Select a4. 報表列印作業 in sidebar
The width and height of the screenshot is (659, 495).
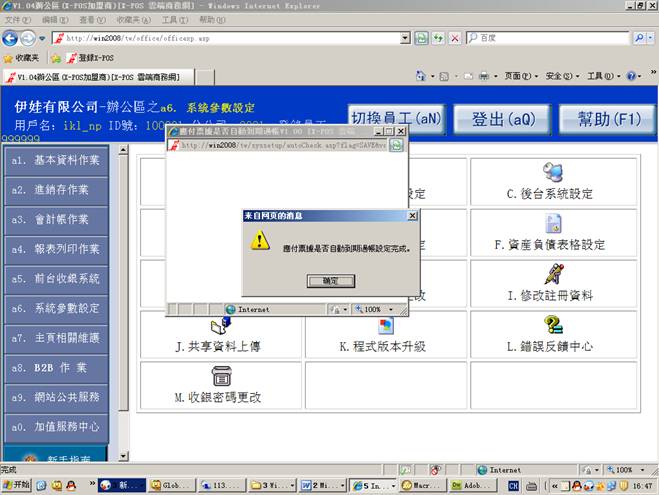click(55, 249)
